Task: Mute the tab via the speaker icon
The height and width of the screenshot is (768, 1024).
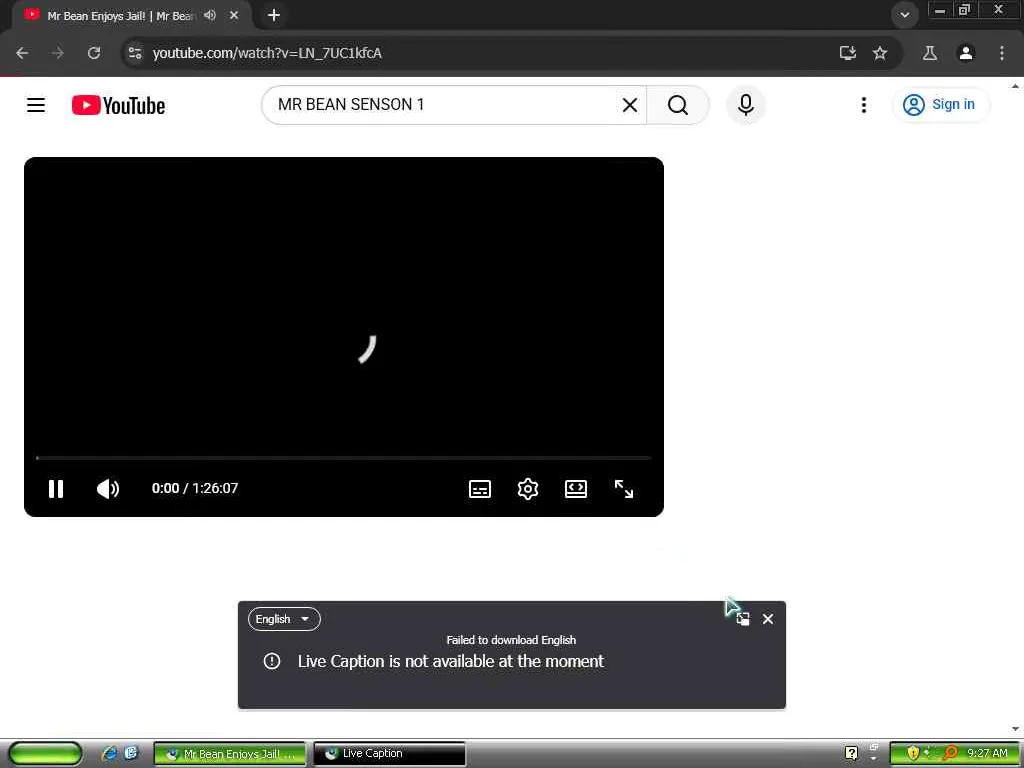Action: coord(210,15)
